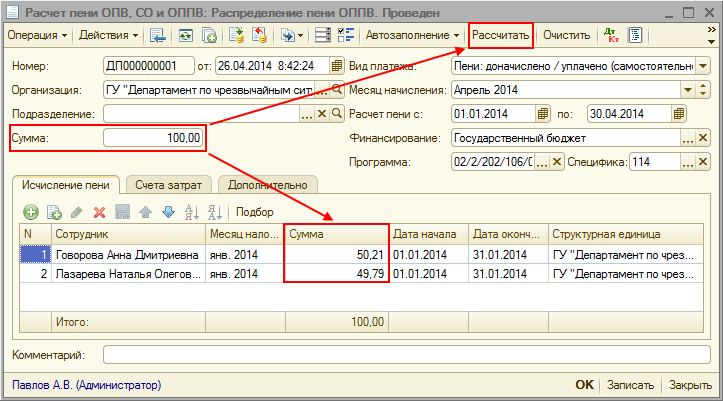Click the Записать button
Screen dimensions: 723x401
(x=630, y=385)
